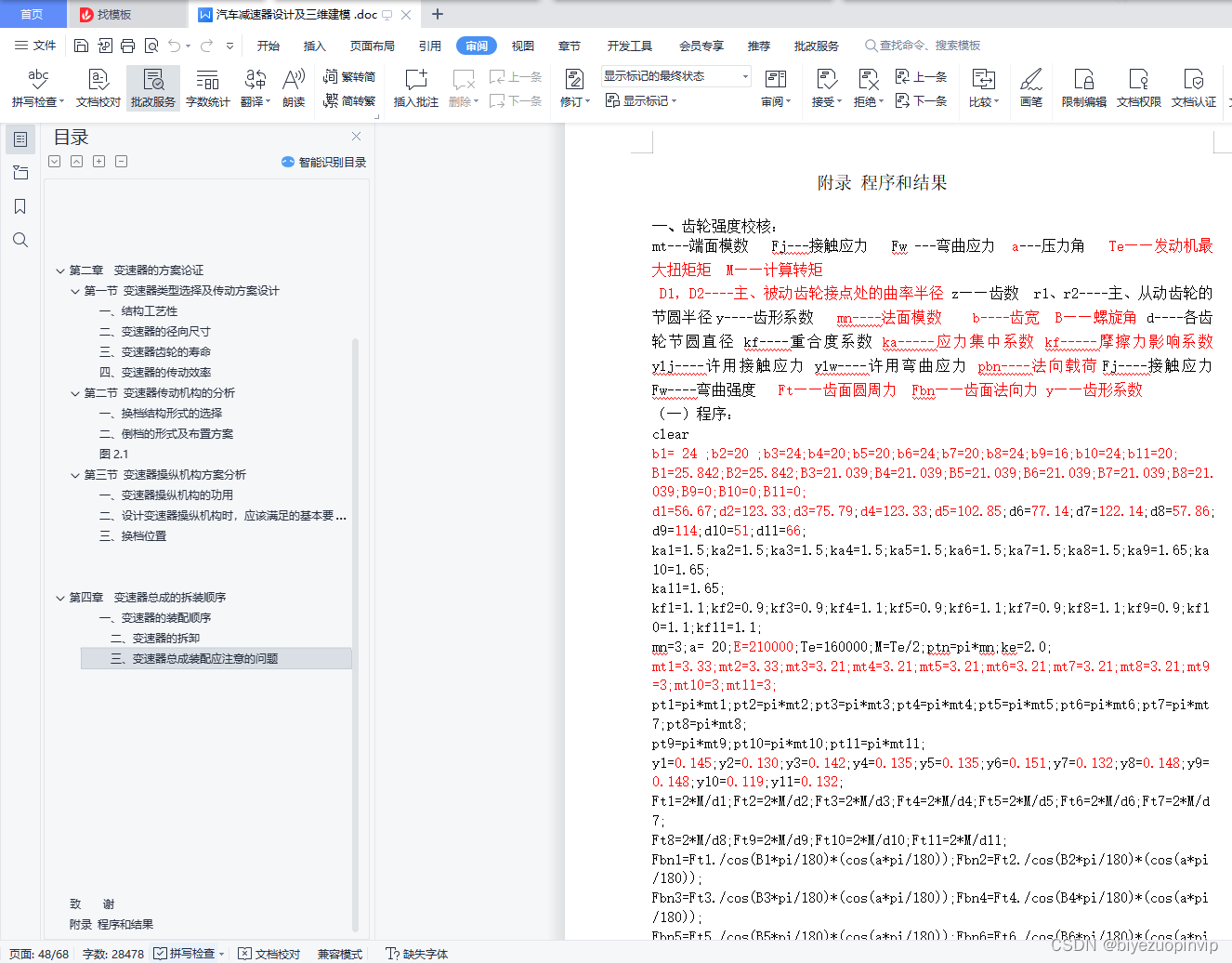
Task: Collapse 第三节 变速器操纵机构方案分析
Action: coord(75,475)
